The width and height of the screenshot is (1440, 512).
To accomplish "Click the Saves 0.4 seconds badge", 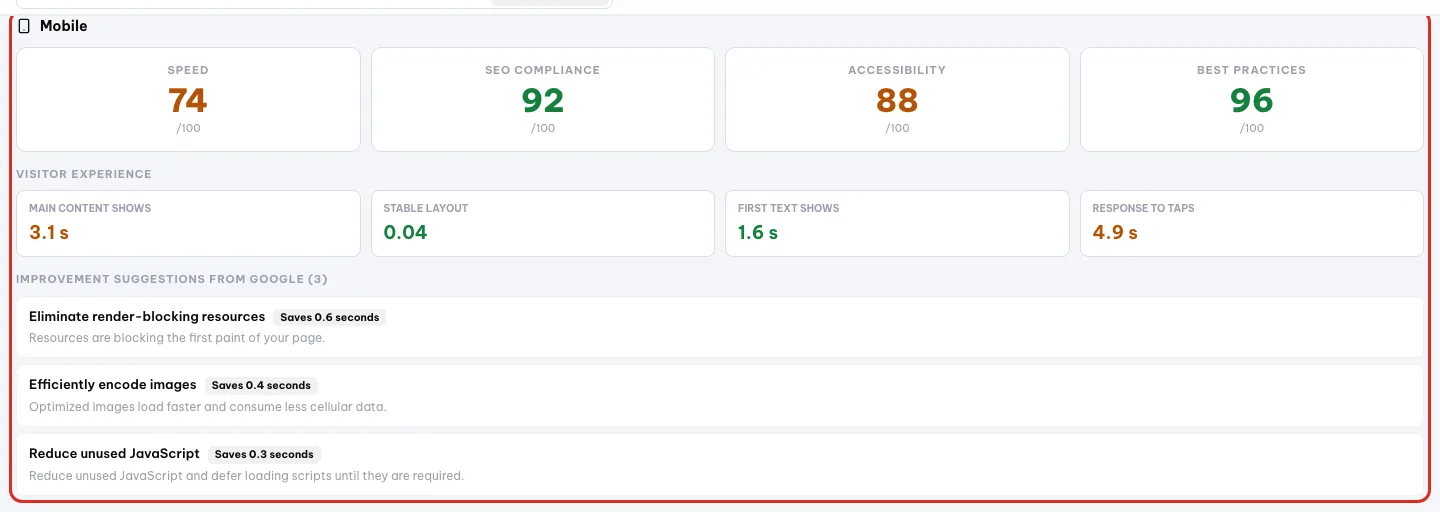I will [x=261, y=385].
